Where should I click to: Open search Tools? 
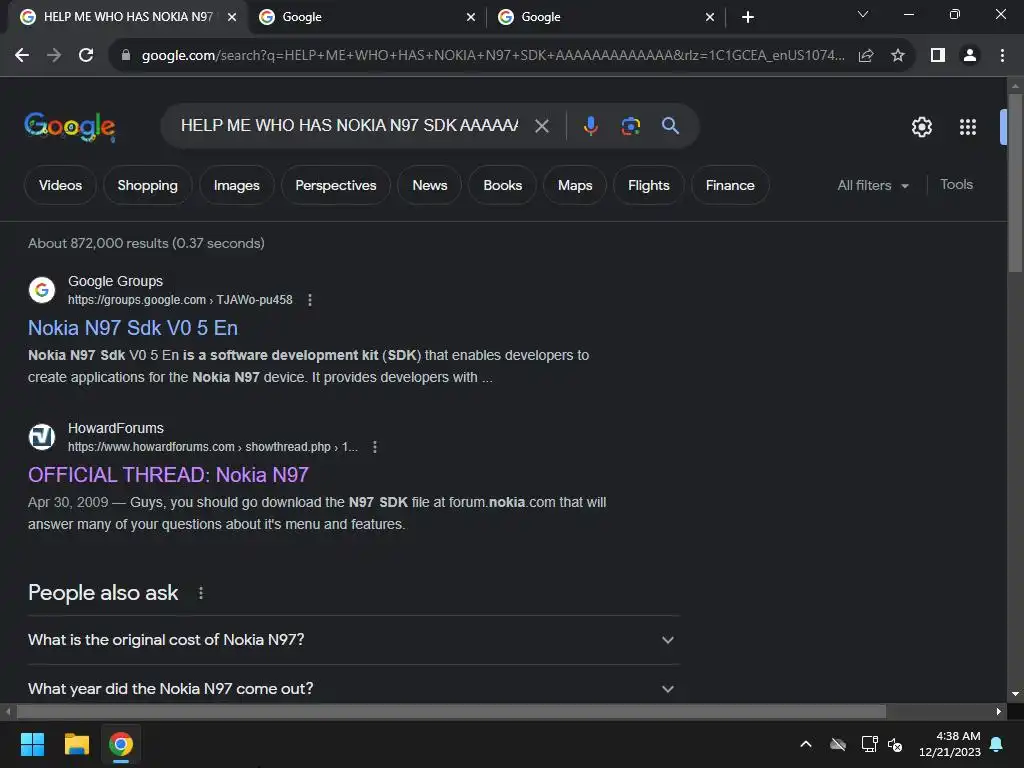pos(956,185)
